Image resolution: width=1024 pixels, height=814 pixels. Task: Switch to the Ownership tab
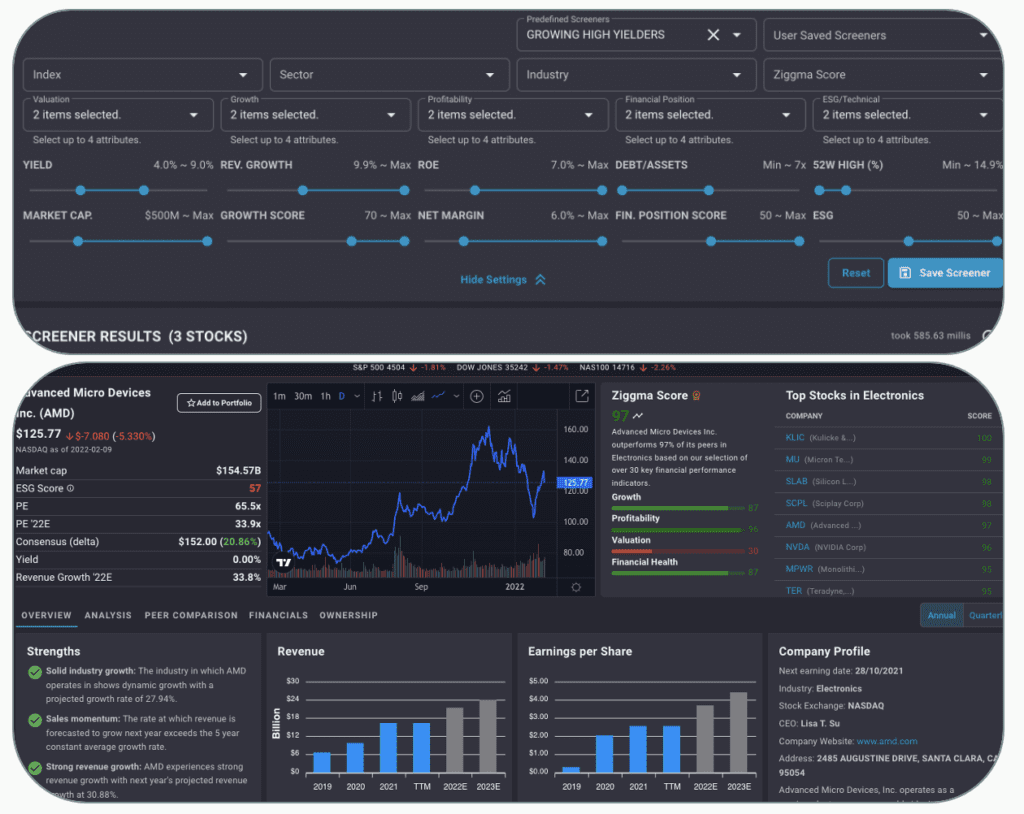coord(348,615)
